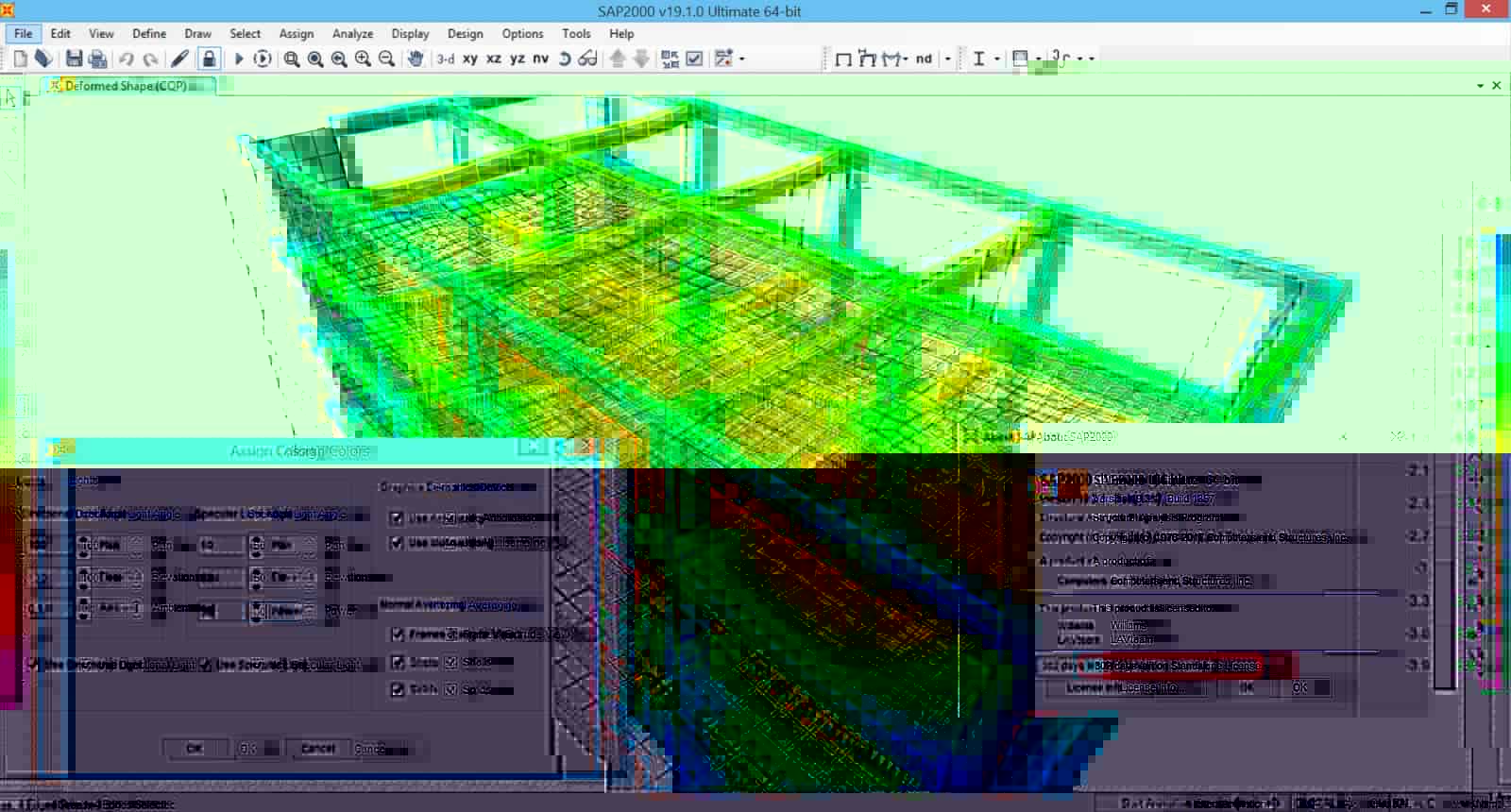Open the window list dropdown arrow
The height and width of the screenshot is (812, 1511).
[1480, 86]
